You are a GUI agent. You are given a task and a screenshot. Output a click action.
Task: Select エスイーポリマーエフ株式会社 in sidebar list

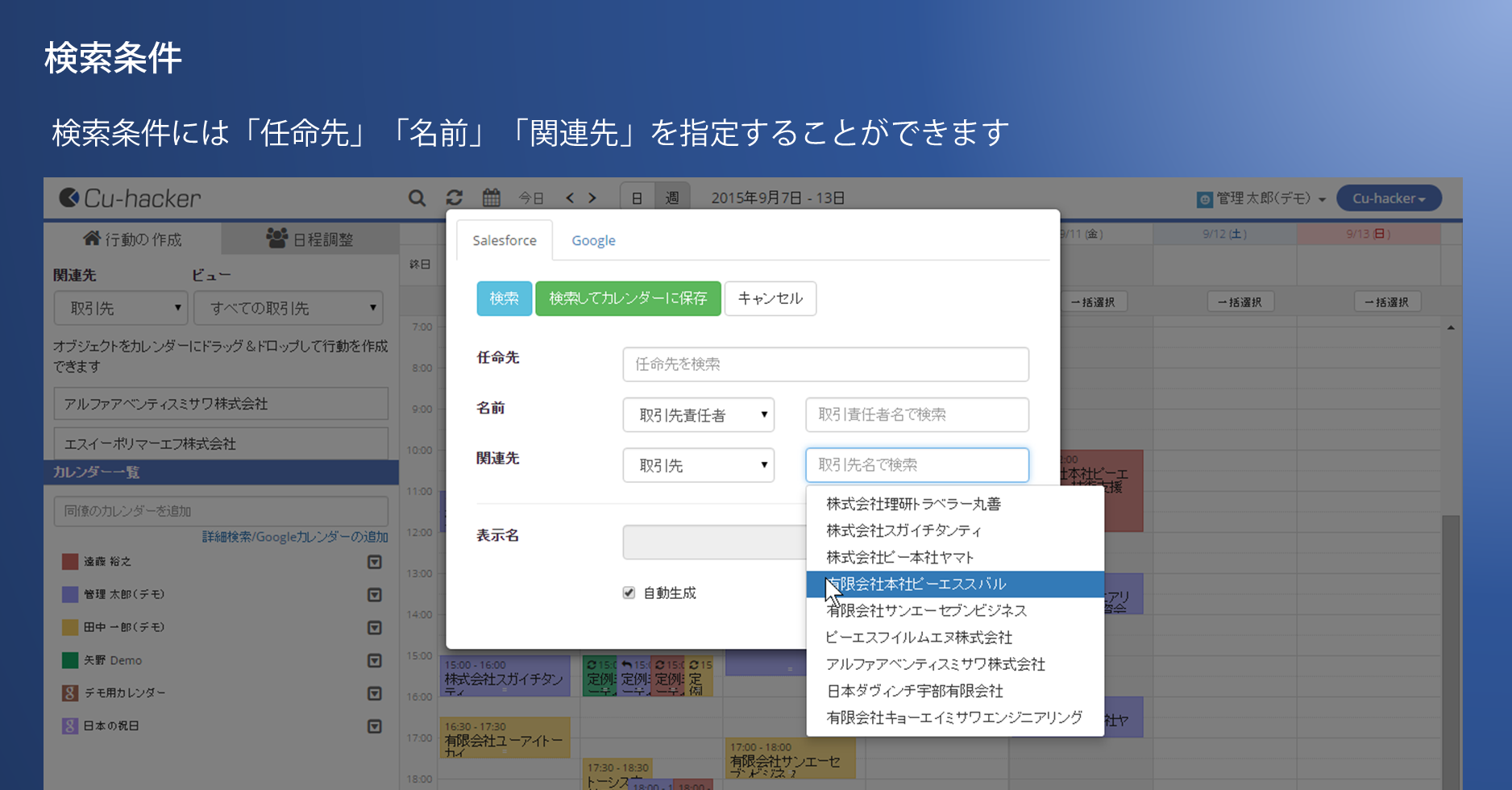coord(221,443)
